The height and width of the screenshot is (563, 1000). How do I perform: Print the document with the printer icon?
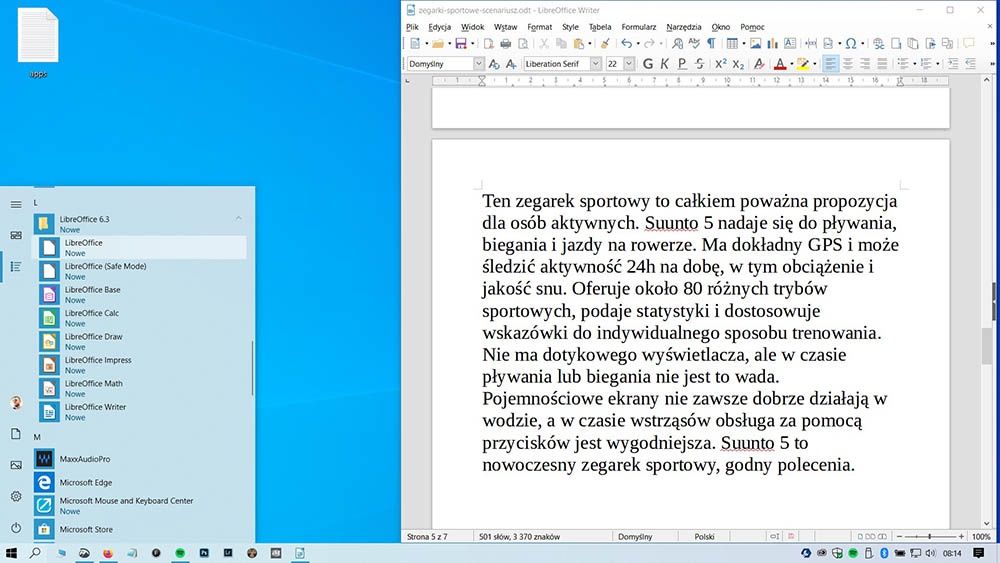506,43
